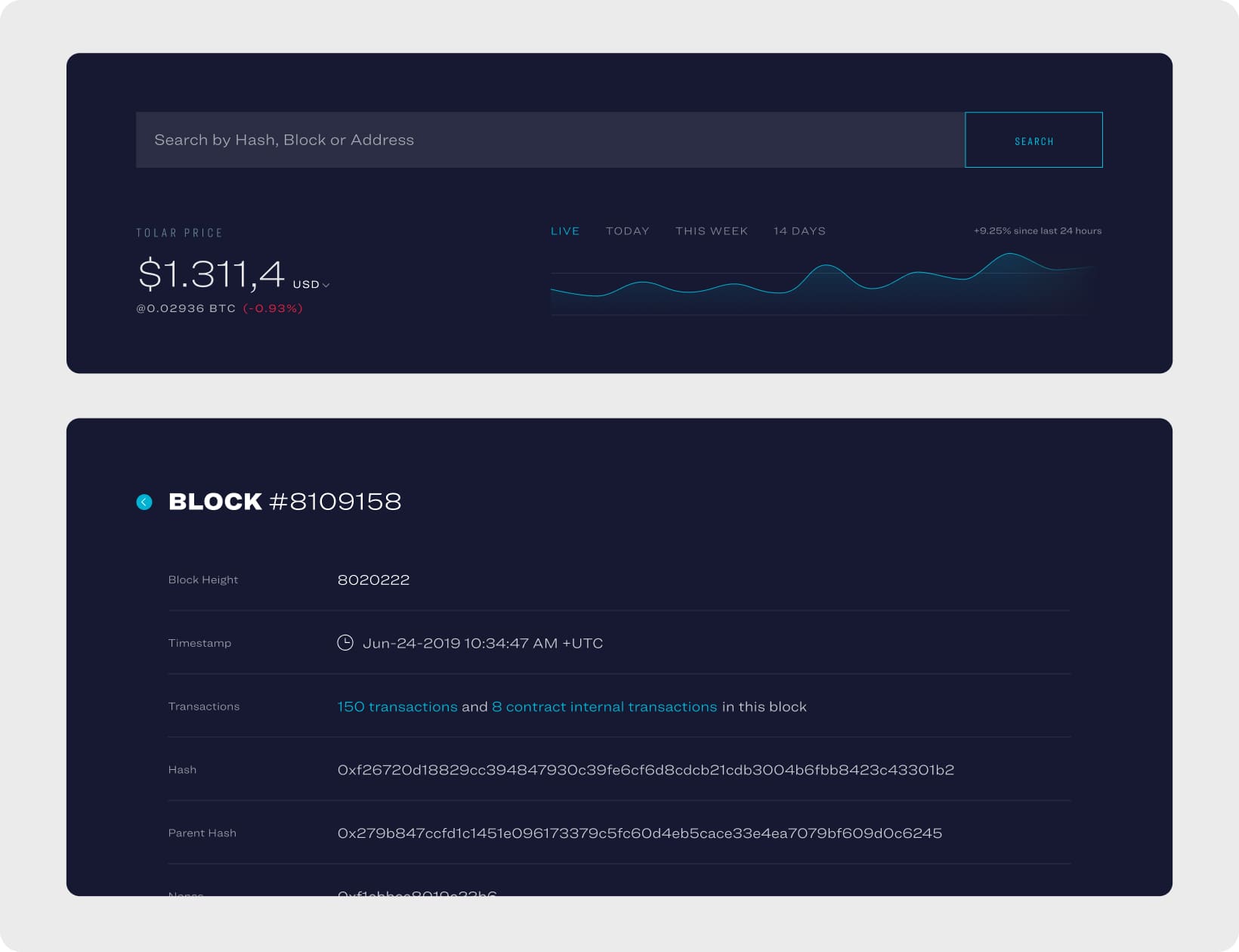
Task: Click the back arrow icon beside BLOCK
Action: (144, 502)
